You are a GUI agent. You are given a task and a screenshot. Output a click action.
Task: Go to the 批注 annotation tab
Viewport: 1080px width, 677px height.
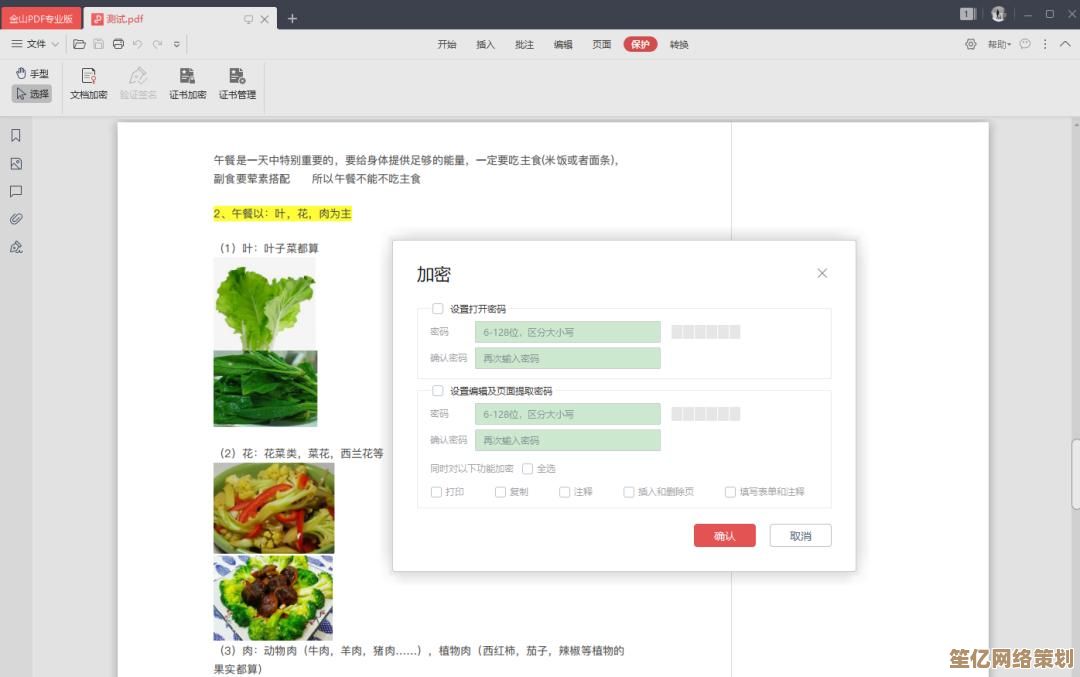click(x=524, y=44)
